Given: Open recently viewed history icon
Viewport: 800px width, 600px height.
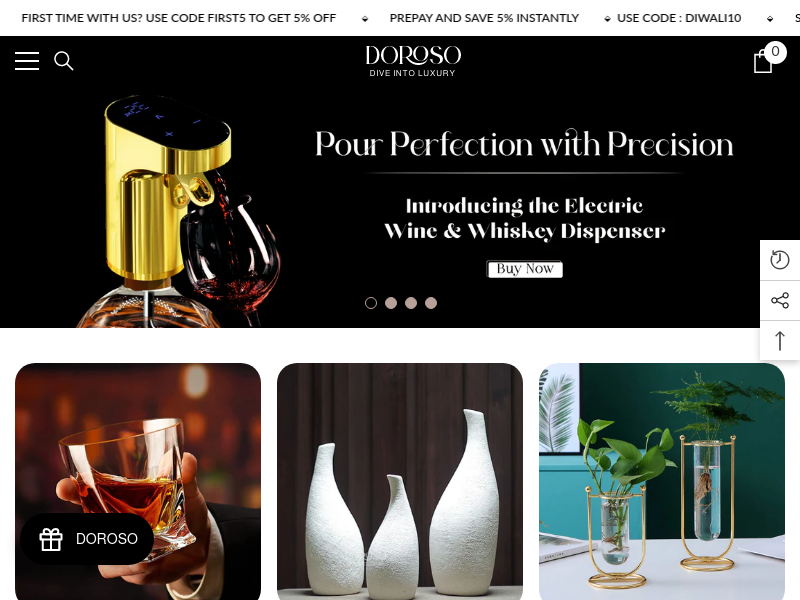Looking at the screenshot, I should pos(780,260).
